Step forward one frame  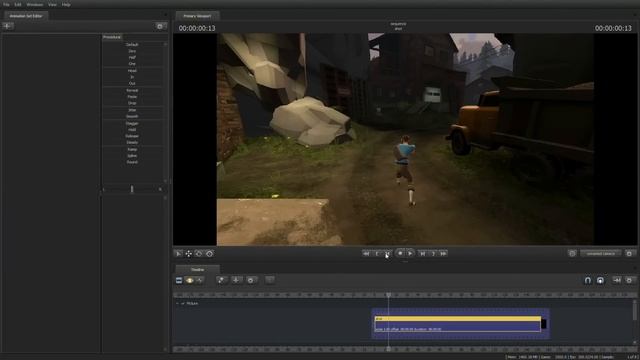pyautogui.click(x=423, y=254)
